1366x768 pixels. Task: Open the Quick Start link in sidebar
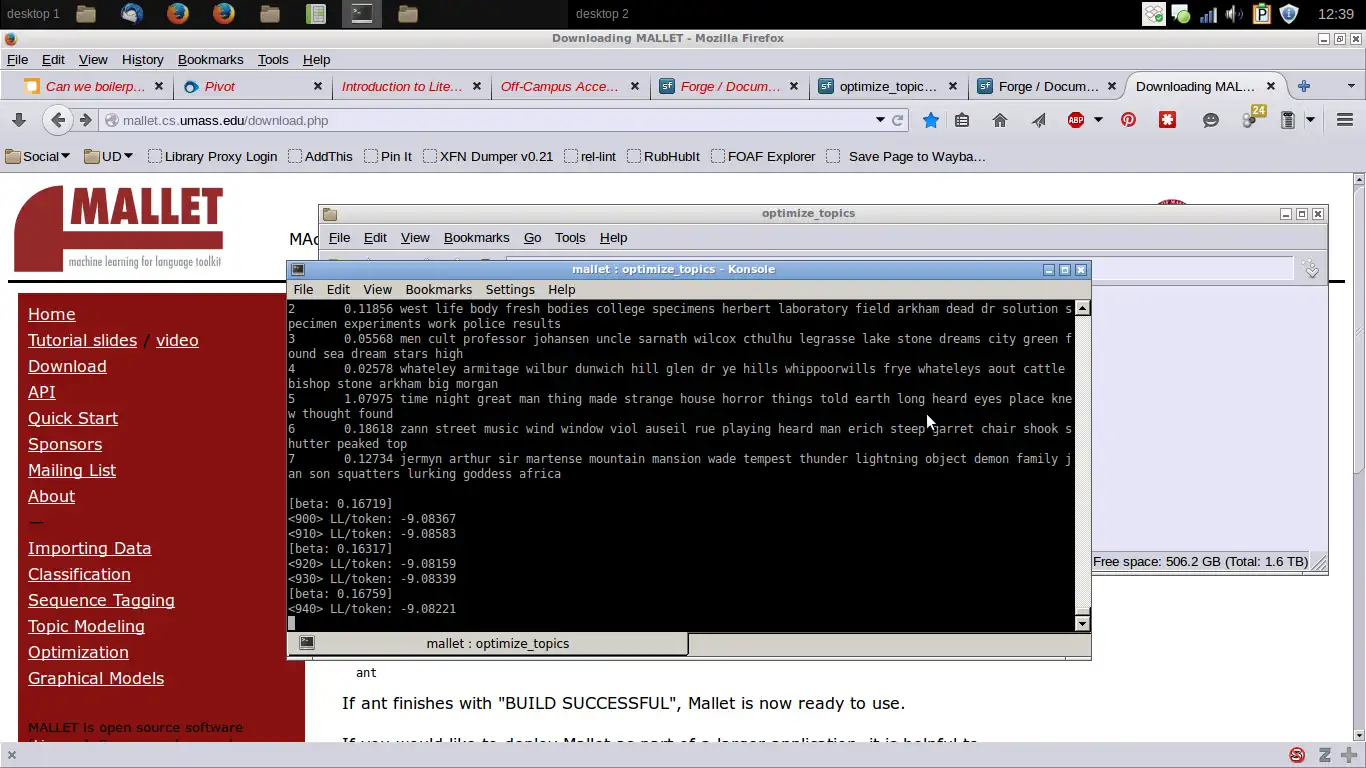(73, 418)
